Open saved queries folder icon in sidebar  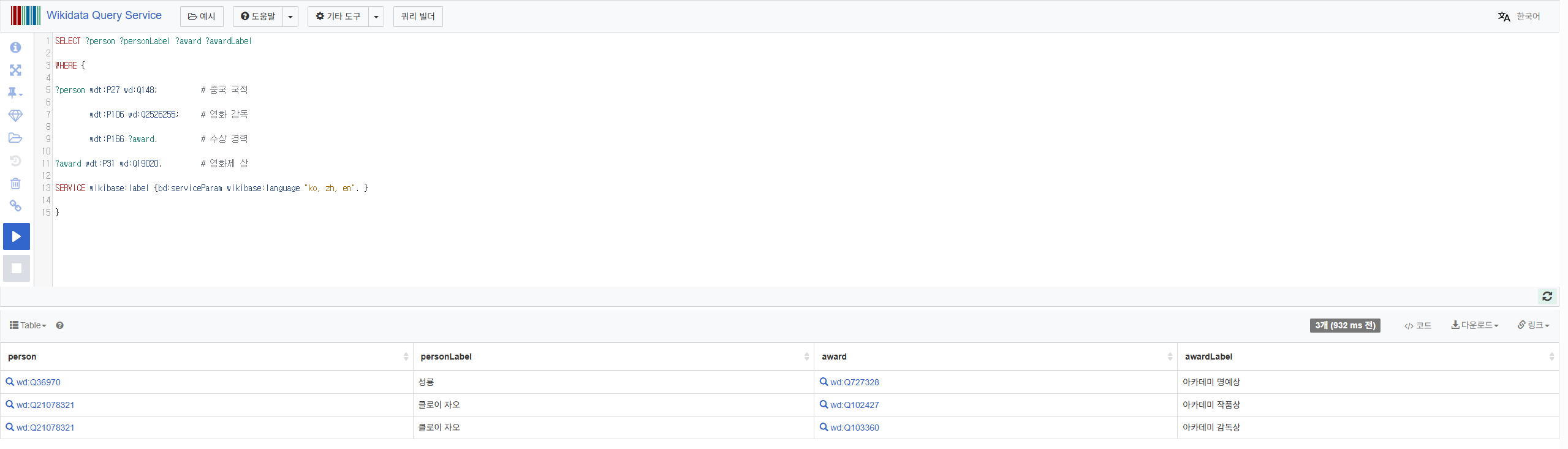(15, 138)
